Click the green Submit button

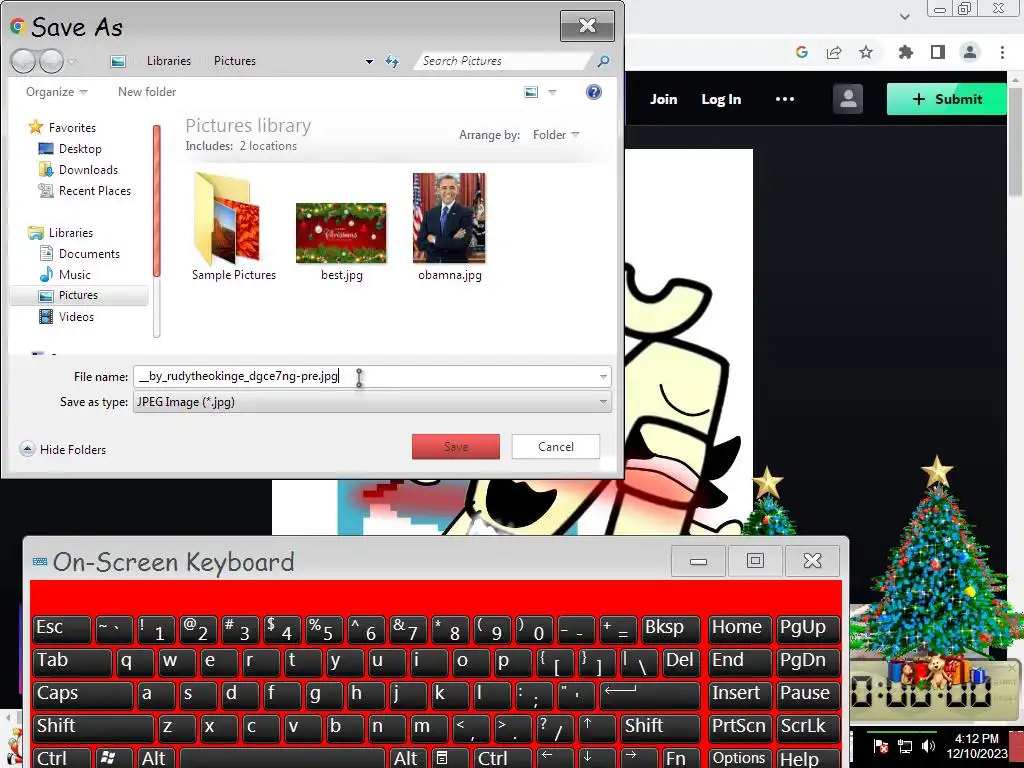(946, 99)
